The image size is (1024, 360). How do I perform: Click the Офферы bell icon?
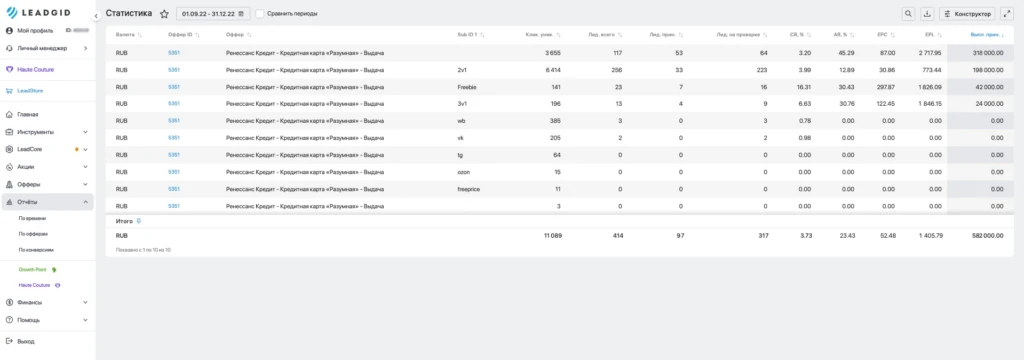pos(9,184)
